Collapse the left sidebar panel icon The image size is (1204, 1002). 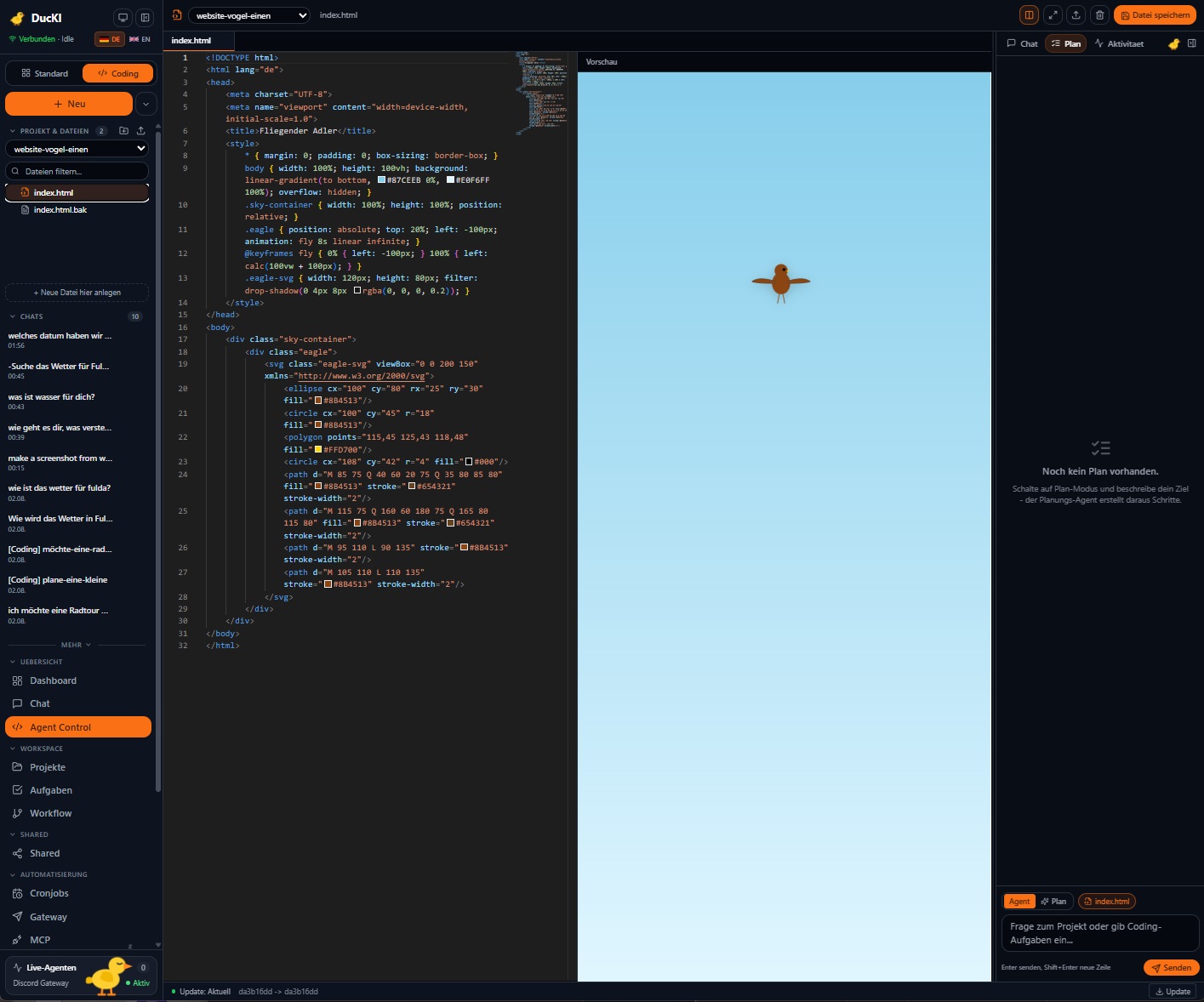click(x=146, y=17)
